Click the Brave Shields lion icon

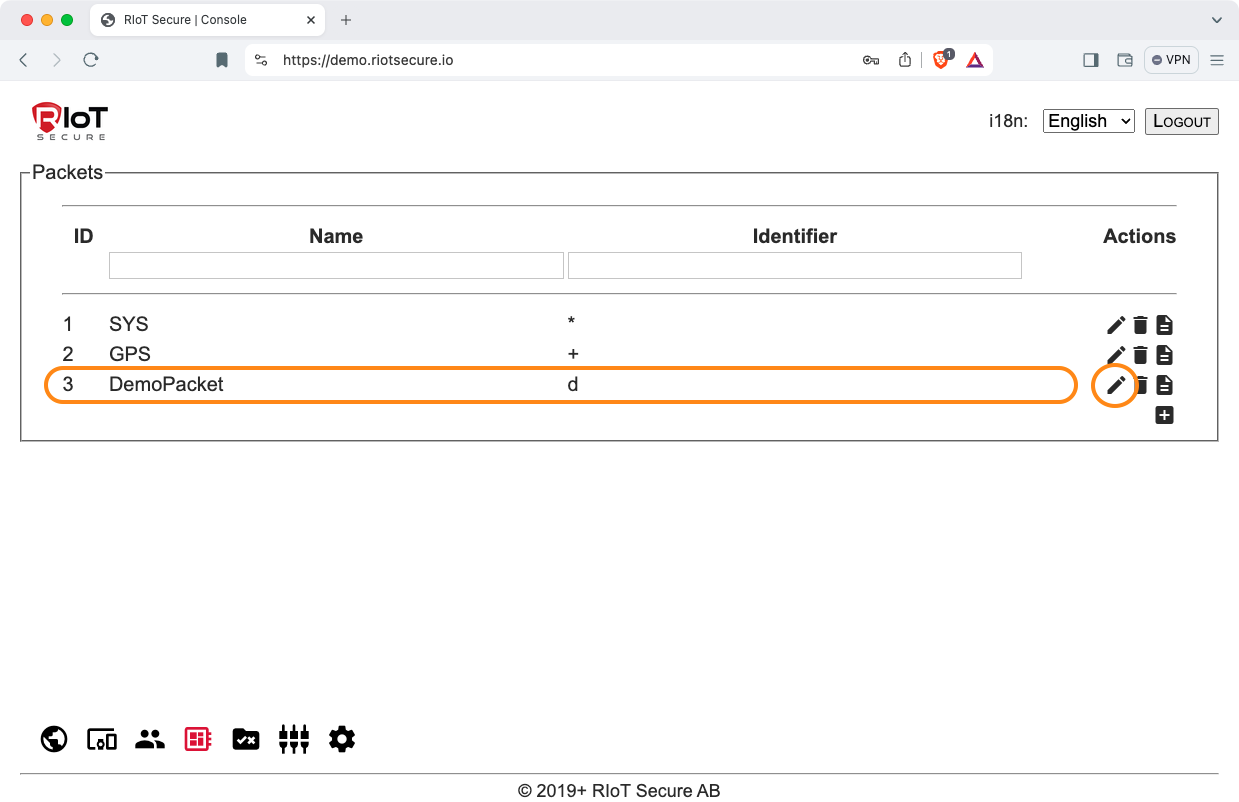(x=941, y=60)
